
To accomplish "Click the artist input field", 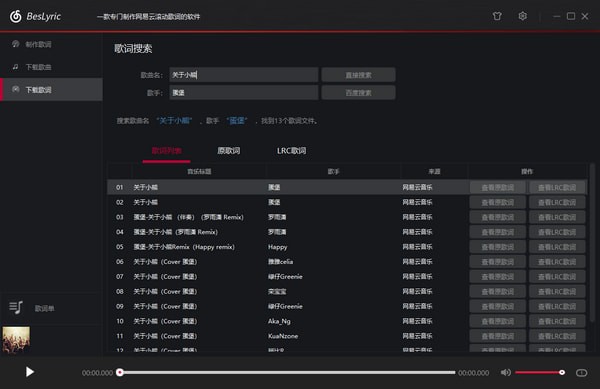I will point(244,93).
